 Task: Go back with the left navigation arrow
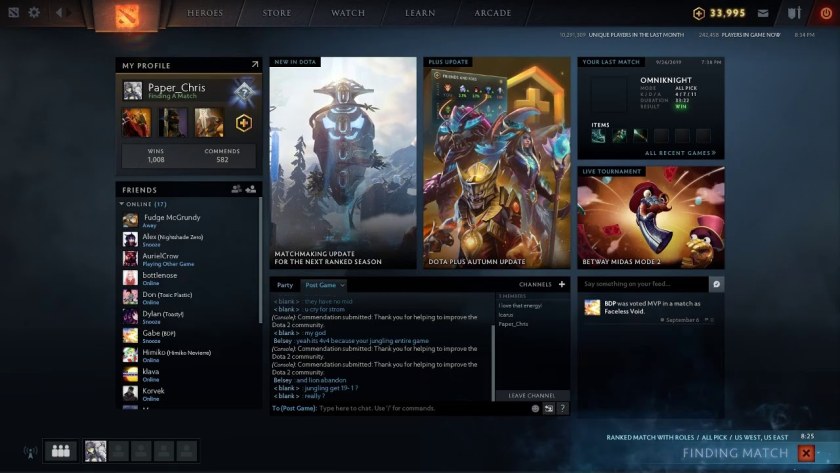tap(58, 12)
